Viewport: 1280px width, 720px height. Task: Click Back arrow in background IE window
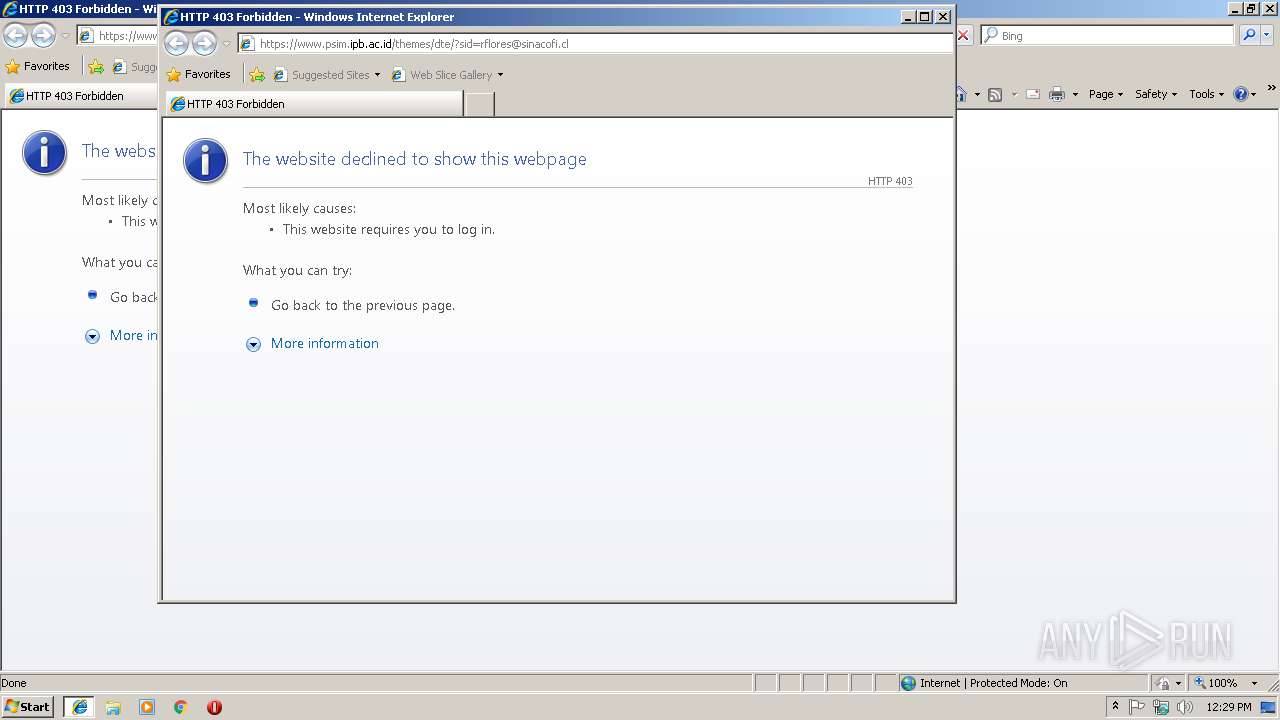click(x=15, y=35)
